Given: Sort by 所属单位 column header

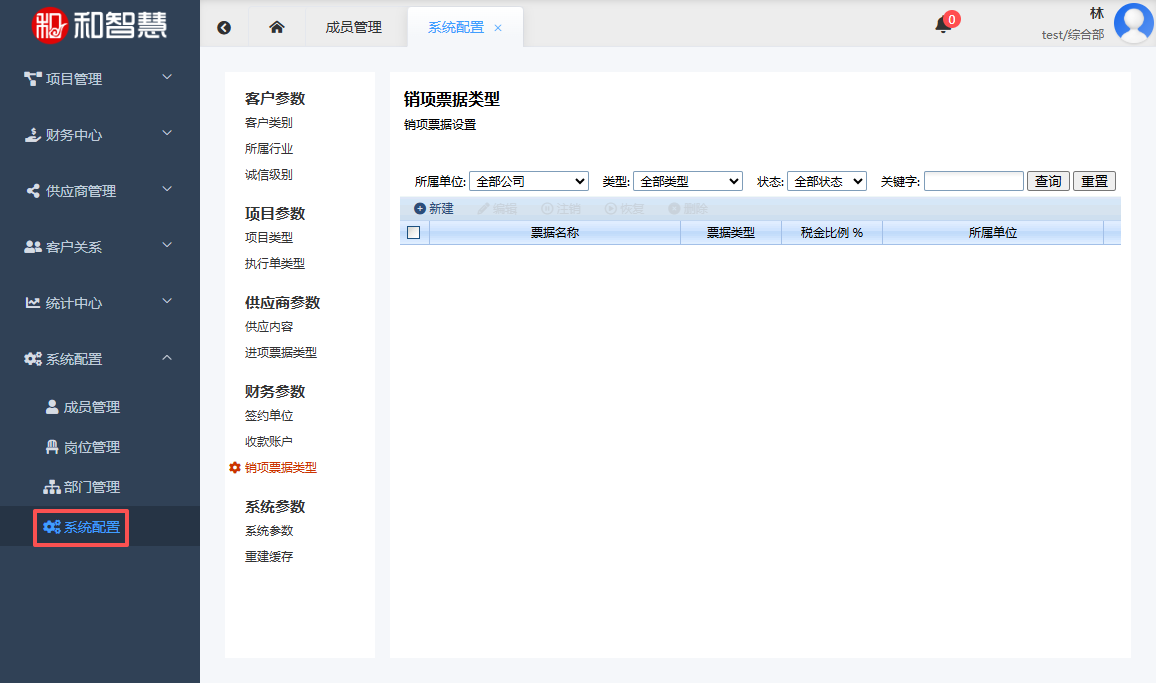Looking at the screenshot, I should coord(993,232).
